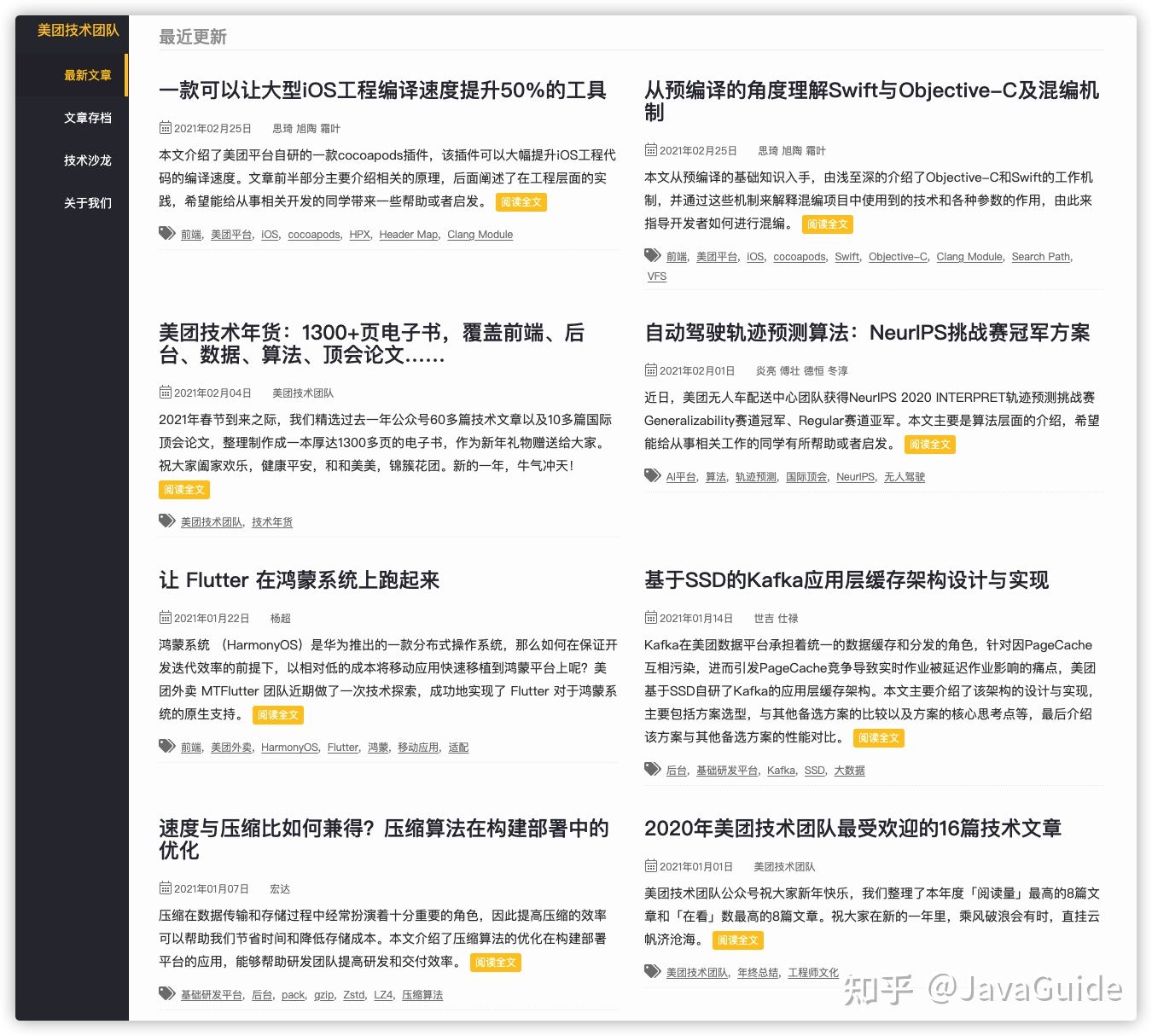Click 阅读全文 for Swift与Objective-C article

pyautogui.click(x=828, y=224)
